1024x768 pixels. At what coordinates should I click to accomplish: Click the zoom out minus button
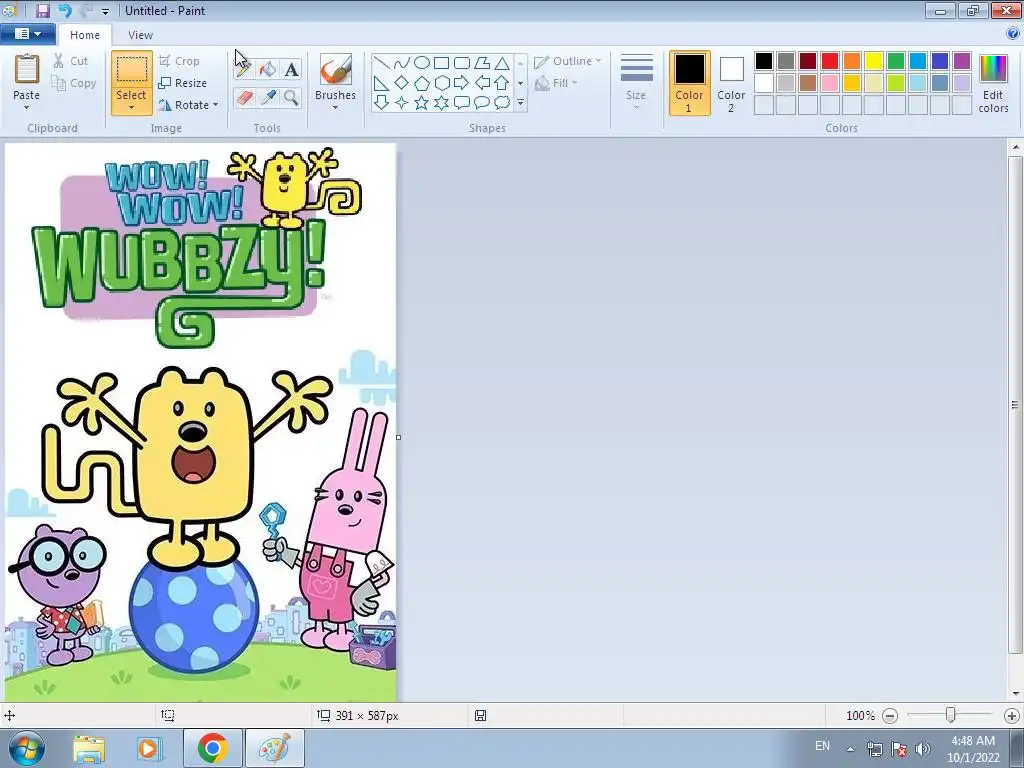889,716
